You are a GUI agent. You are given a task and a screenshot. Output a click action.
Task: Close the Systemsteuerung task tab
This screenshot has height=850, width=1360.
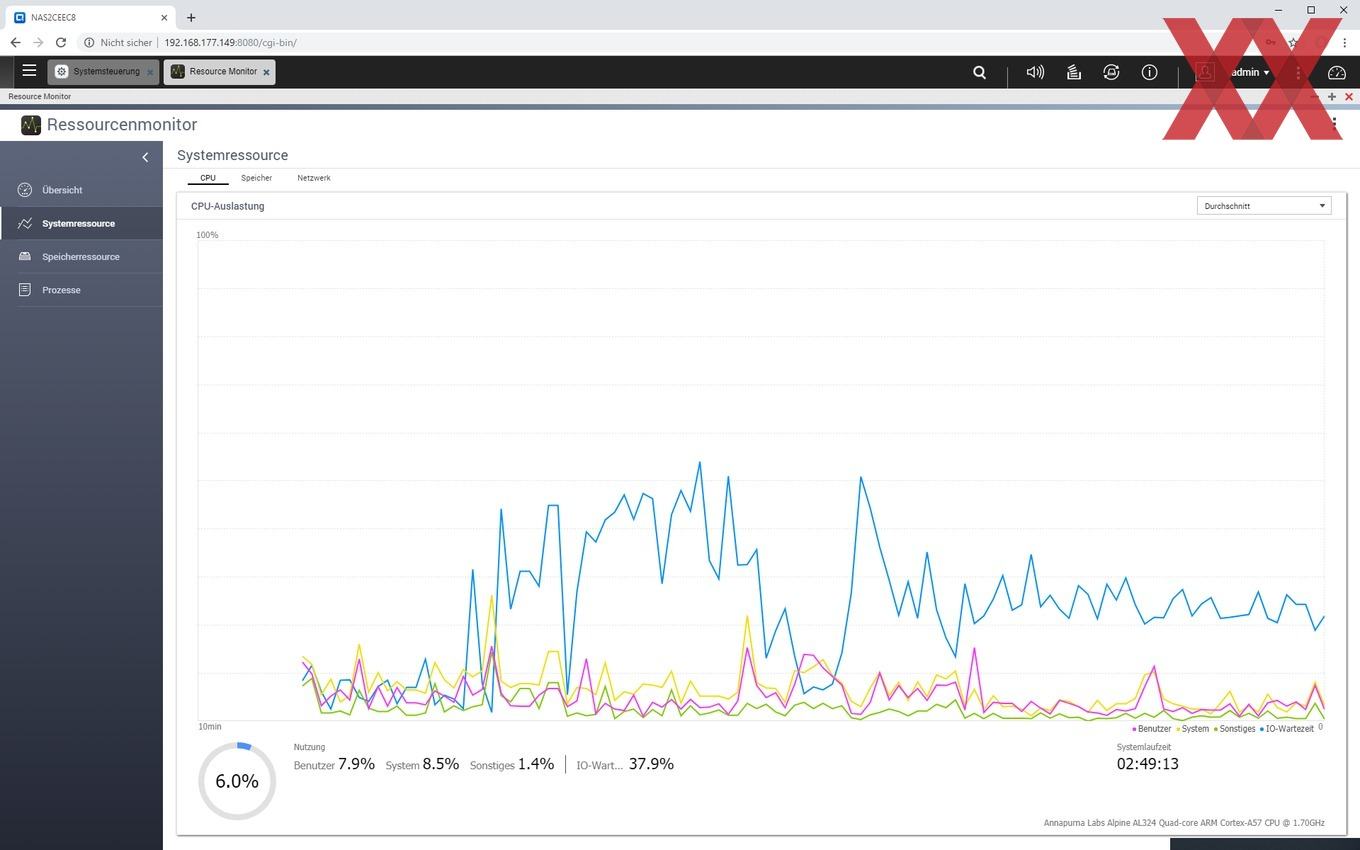tap(150, 72)
